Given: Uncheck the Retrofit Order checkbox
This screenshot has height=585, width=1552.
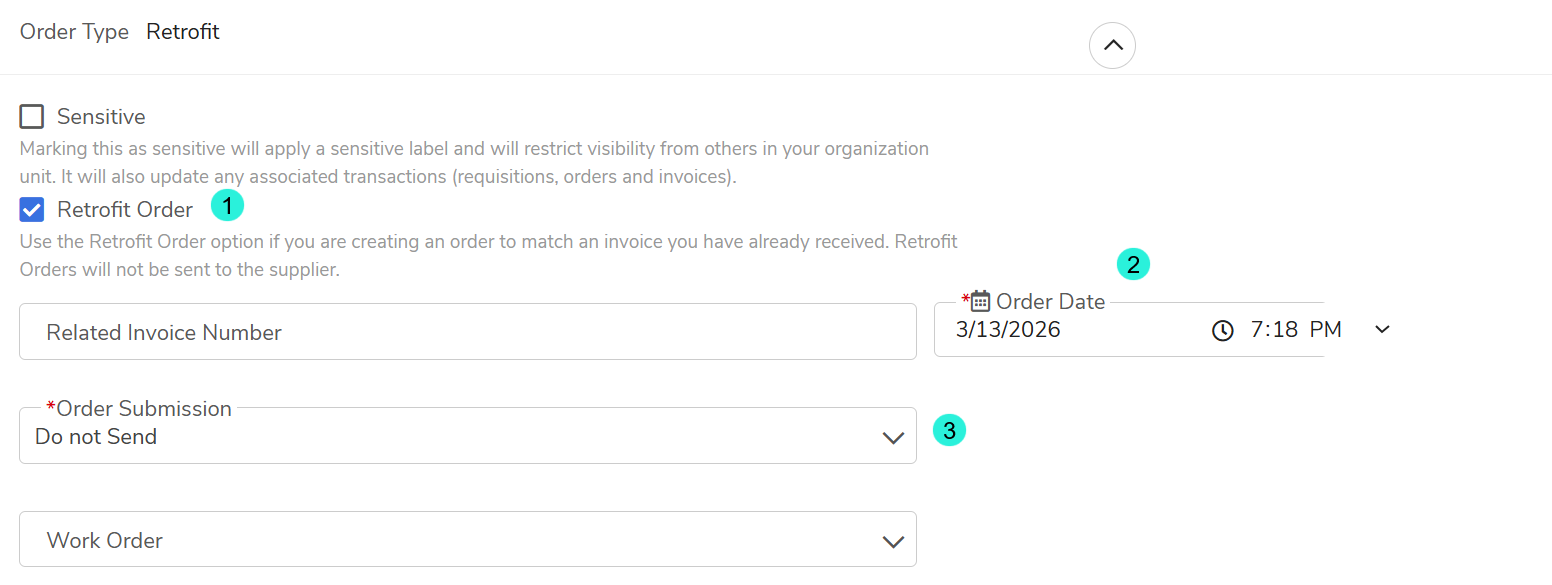Looking at the screenshot, I should [32, 210].
